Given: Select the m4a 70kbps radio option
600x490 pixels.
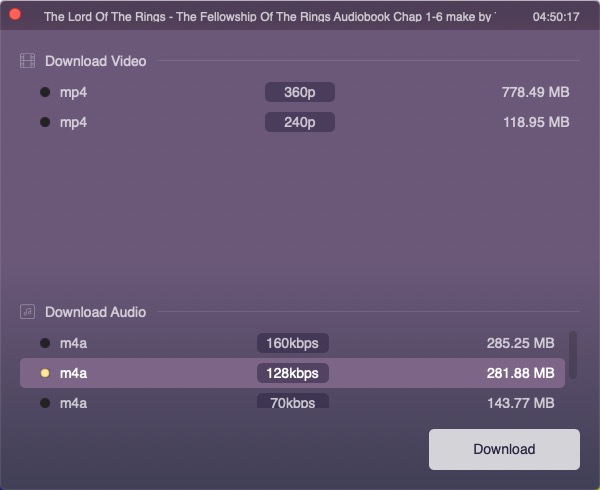Looking at the screenshot, I should [45, 403].
